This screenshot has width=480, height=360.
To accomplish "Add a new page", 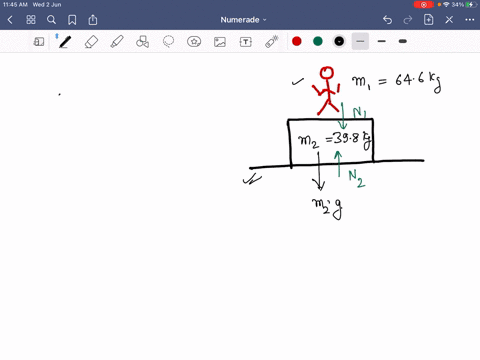I will click(x=428, y=20).
